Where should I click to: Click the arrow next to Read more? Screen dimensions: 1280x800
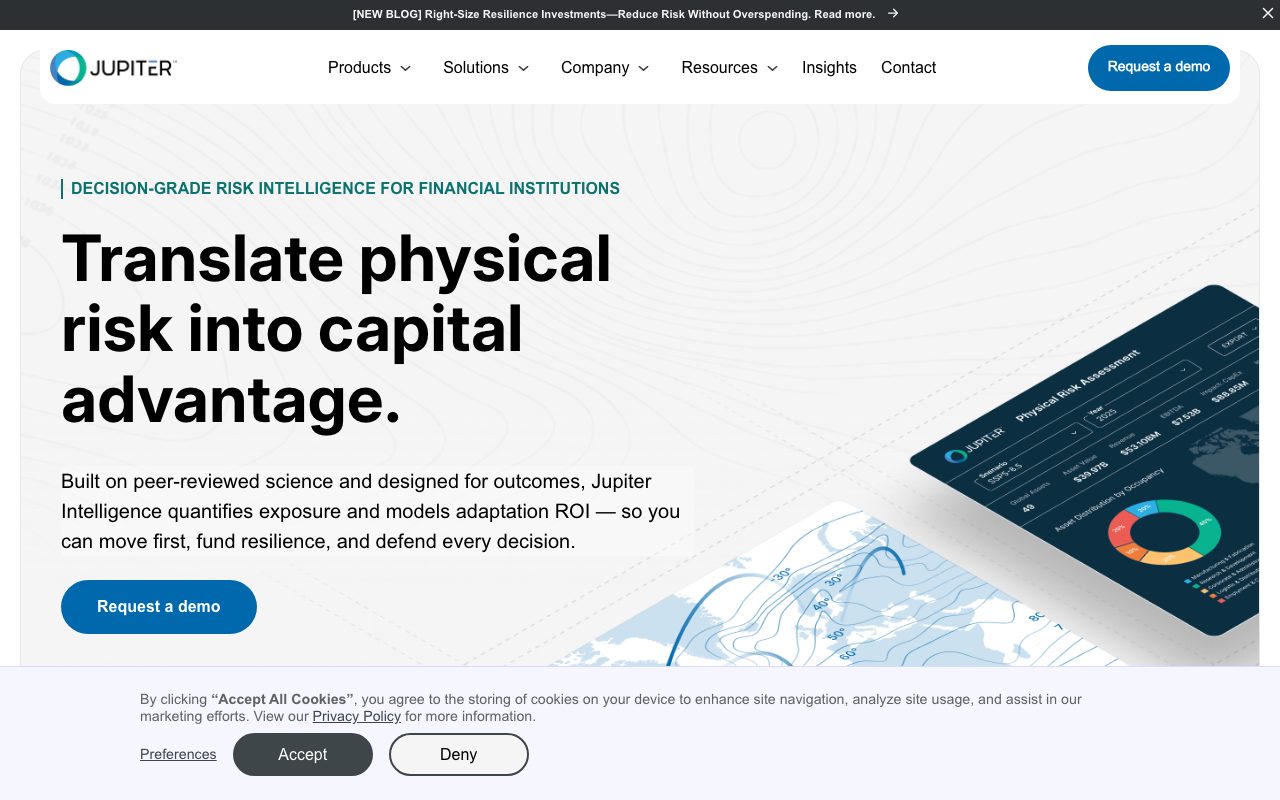pyautogui.click(x=893, y=13)
